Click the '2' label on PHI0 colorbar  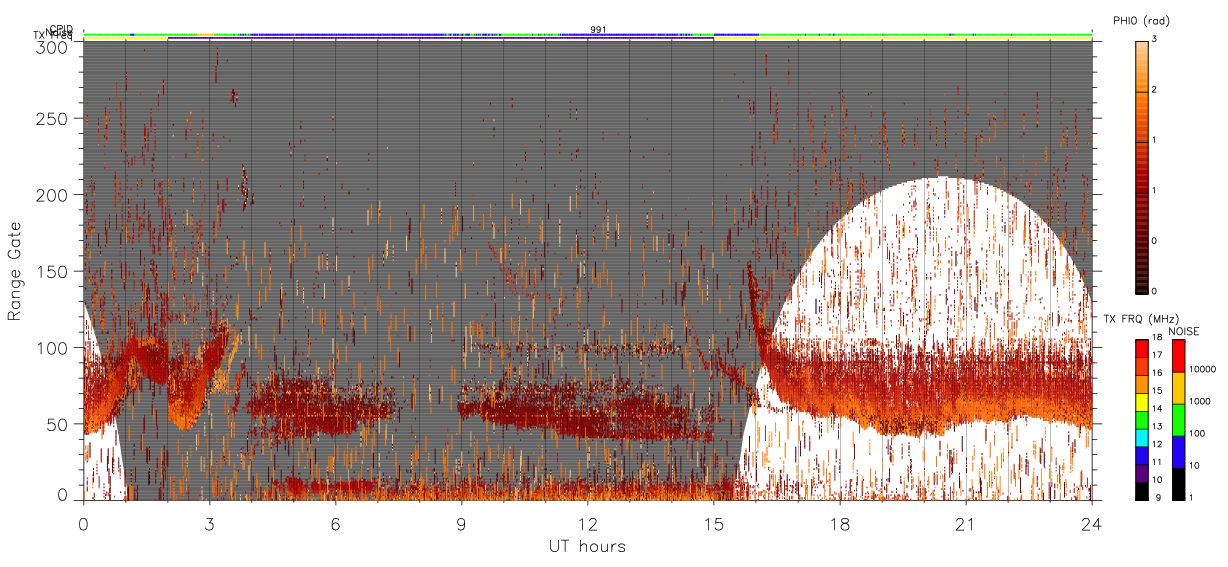(x=1155, y=90)
